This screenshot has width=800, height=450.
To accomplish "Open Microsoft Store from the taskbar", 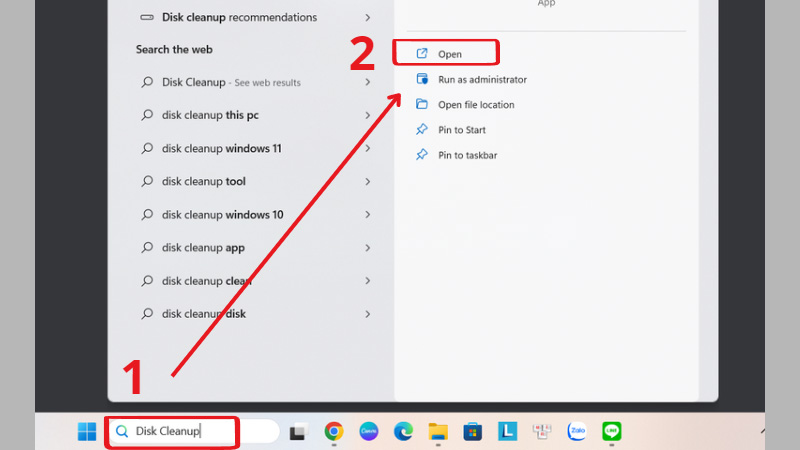I will point(472,431).
